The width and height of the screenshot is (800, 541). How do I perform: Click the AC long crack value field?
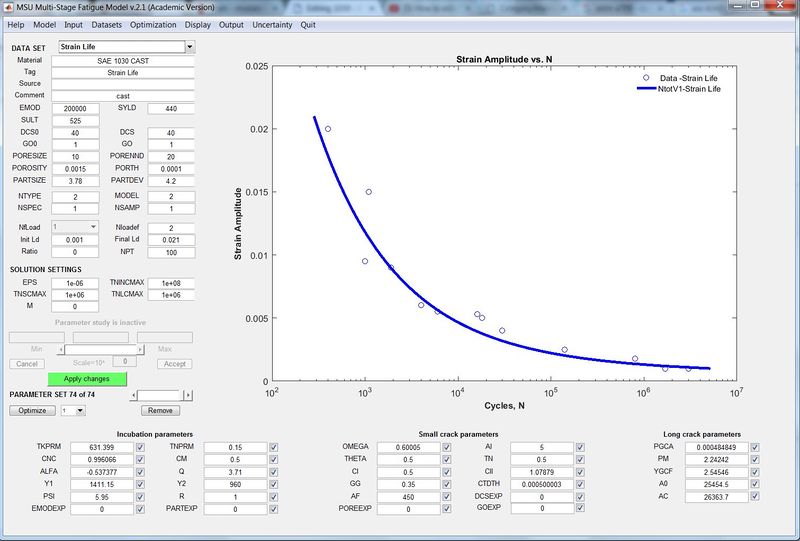pos(720,494)
